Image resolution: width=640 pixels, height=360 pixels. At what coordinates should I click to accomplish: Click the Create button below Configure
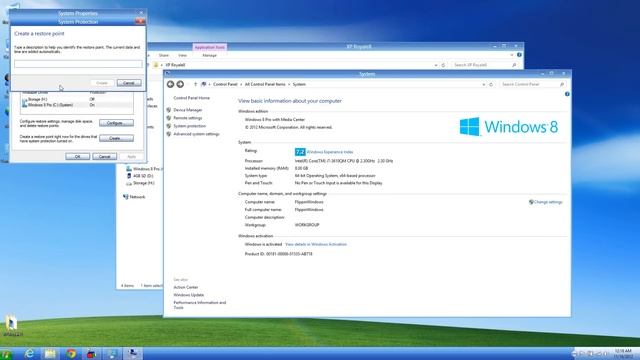[116, 138]
